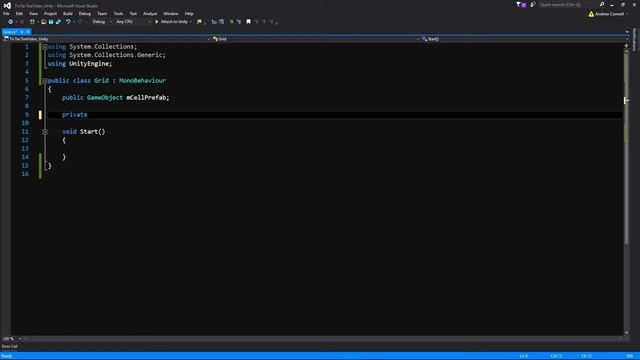640x360 pixels.
Task: Open the Analyze menu
Action: click(150, 13)
